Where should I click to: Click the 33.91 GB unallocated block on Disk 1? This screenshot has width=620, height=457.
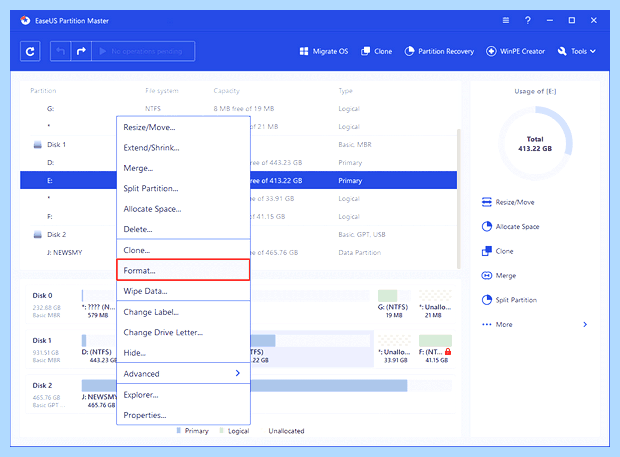click(x=394, y=349)
